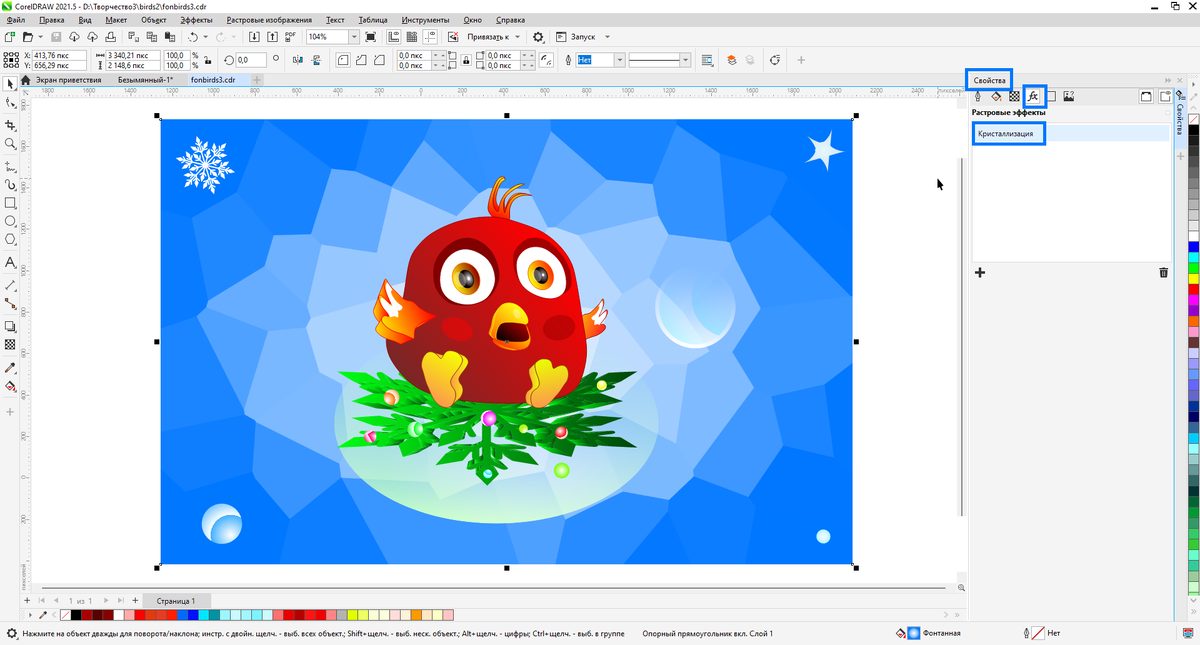Open the raster effects fx panel icon
This screenshot has width=1200, height=645.
[x=1033, y=97]
